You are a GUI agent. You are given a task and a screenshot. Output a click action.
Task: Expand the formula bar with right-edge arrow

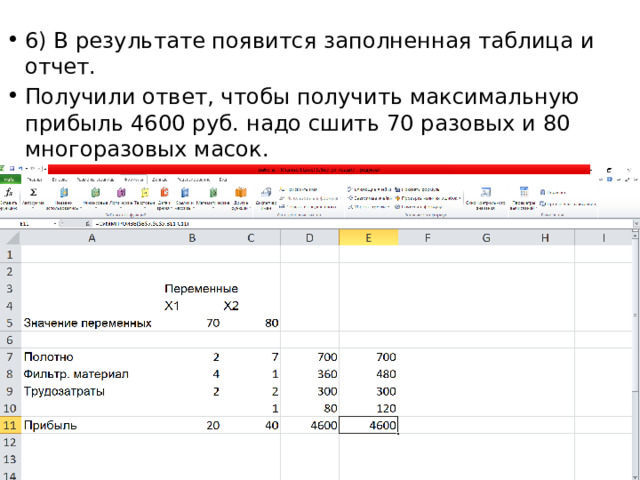(x=636, y=224)
